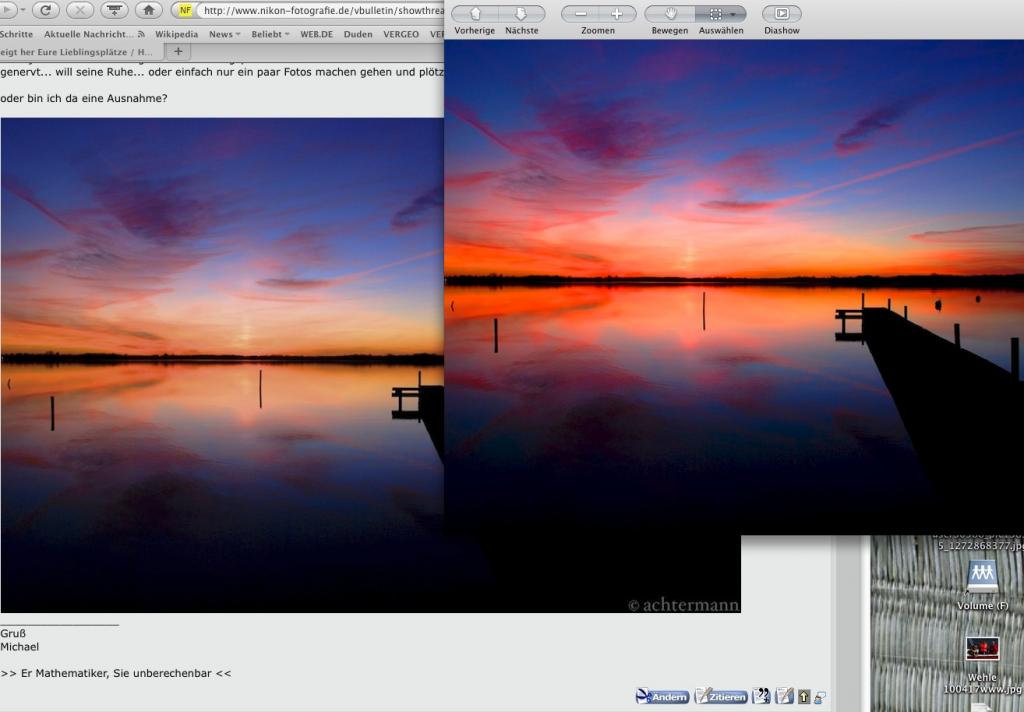Open the Duden bookmark
The image size is (1024, 712).
point(358,34)
